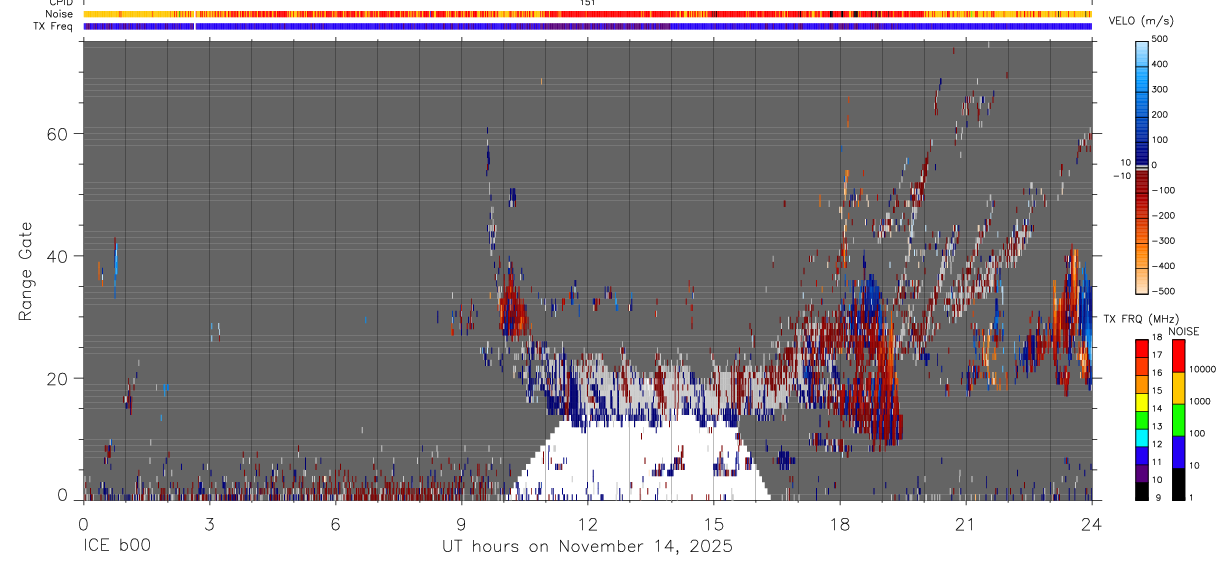Click the 'TX Freq' row label at top left
1228x567 pixels.
coord(54,26)
